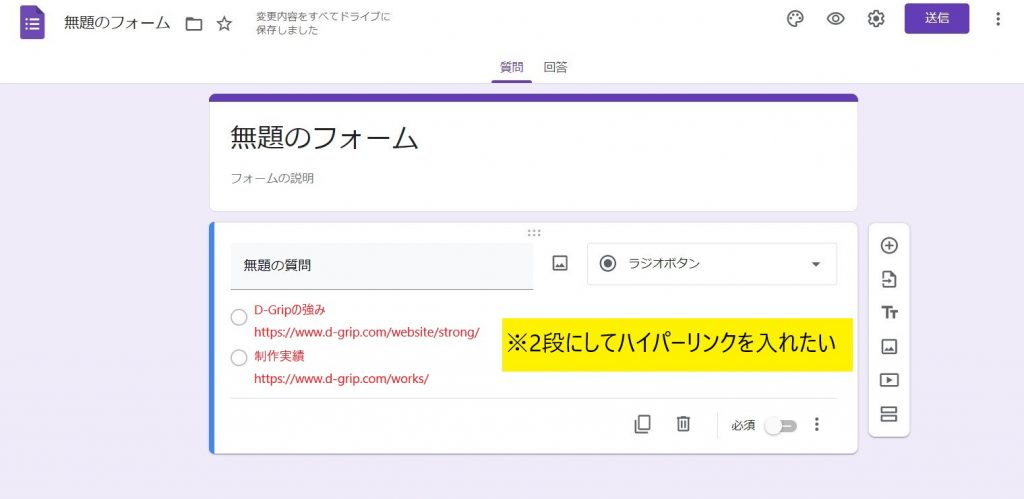Select the 制作実績 radio option
1024x499 pixels.
click(239, 357)
